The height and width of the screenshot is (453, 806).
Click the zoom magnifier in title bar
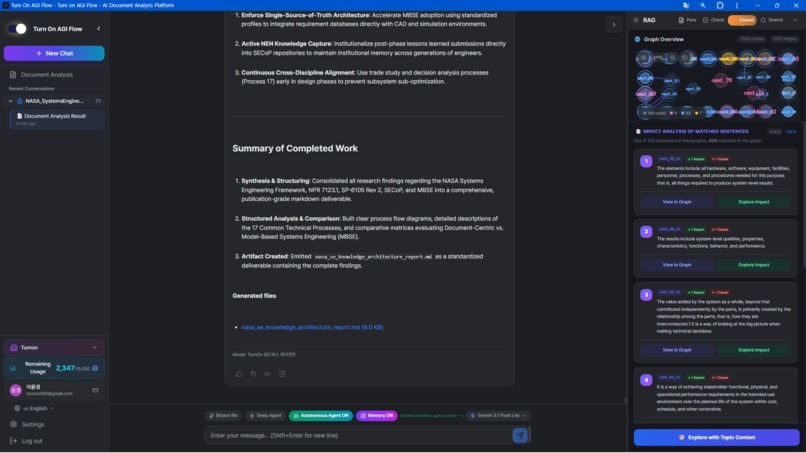click(703, 5)
